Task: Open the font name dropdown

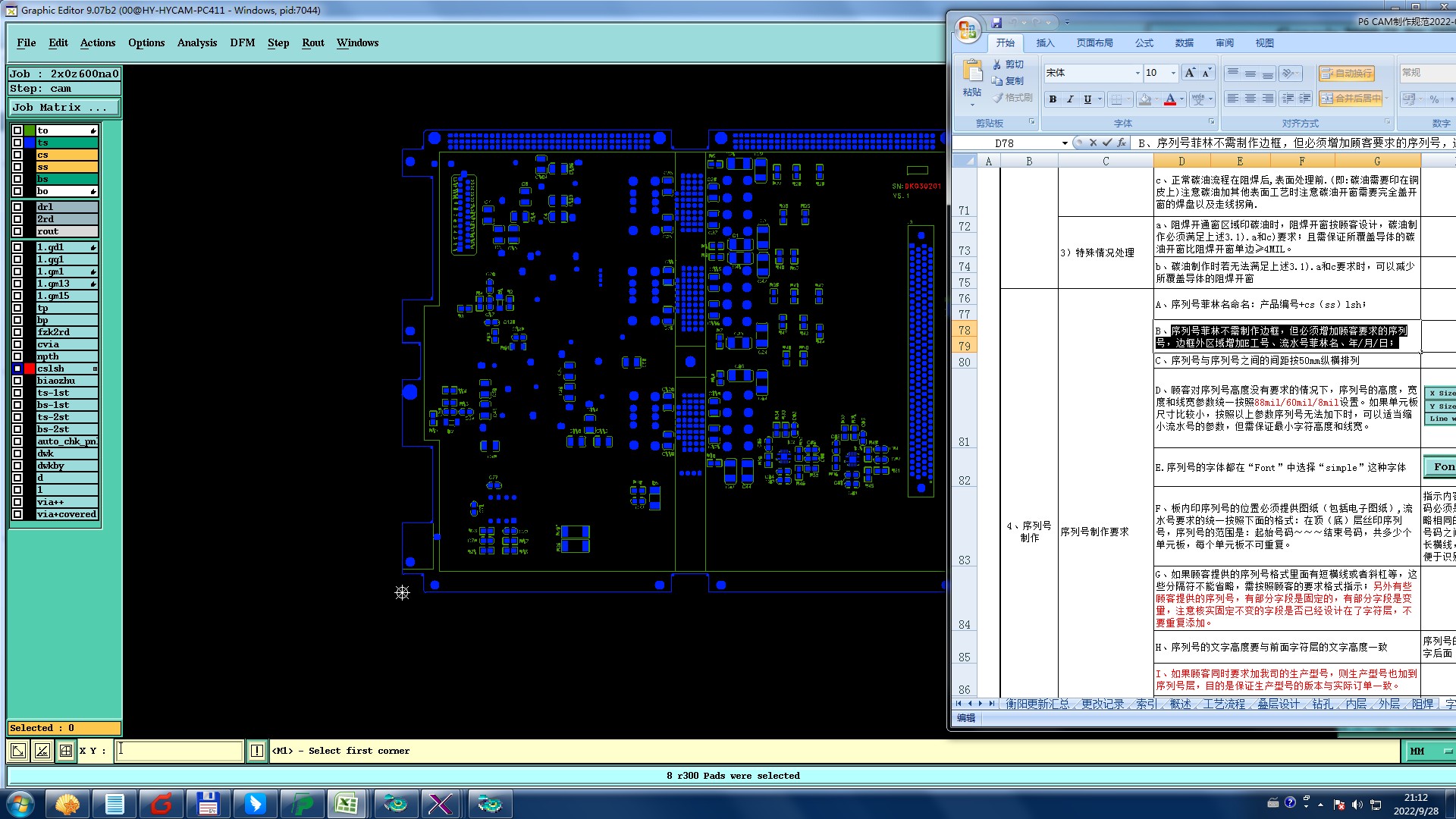Action: coord(1137,73)
